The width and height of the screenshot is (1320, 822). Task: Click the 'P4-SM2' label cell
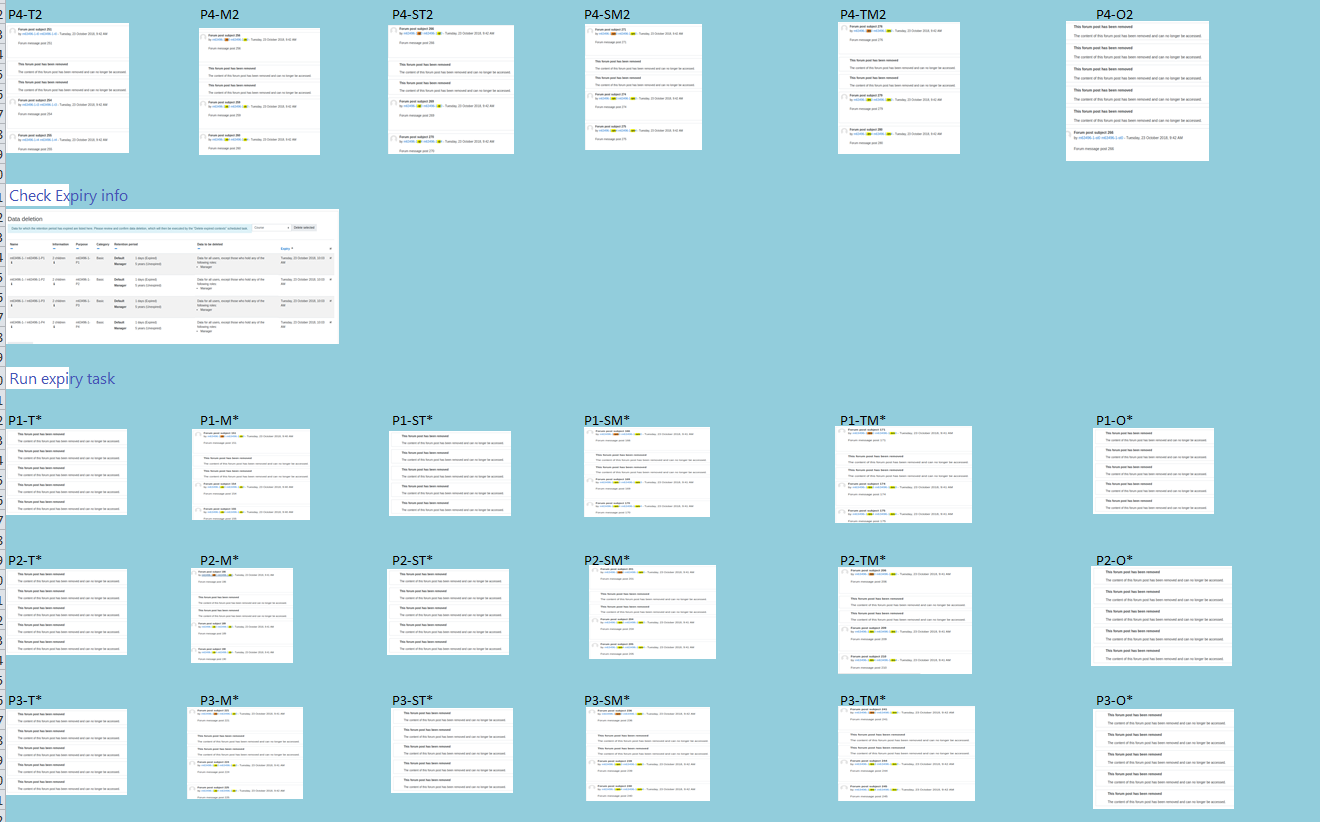pyautogui.click(x=608, y=14)
